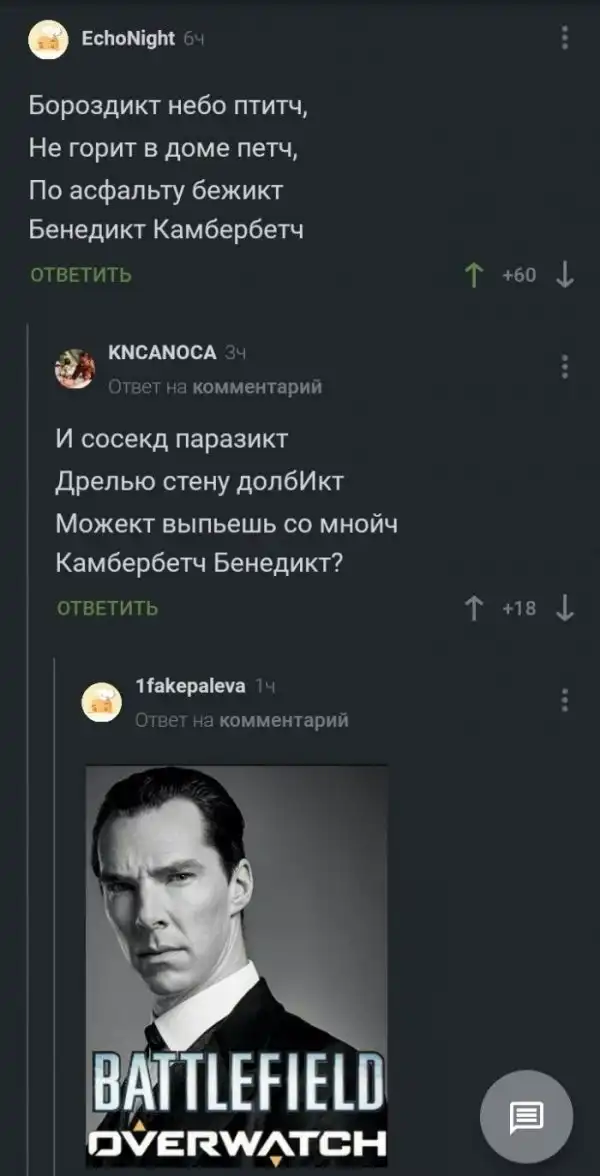Downvote EchoNight's comment
This screenshot has height=1176, width=600.
pos(564,275)
